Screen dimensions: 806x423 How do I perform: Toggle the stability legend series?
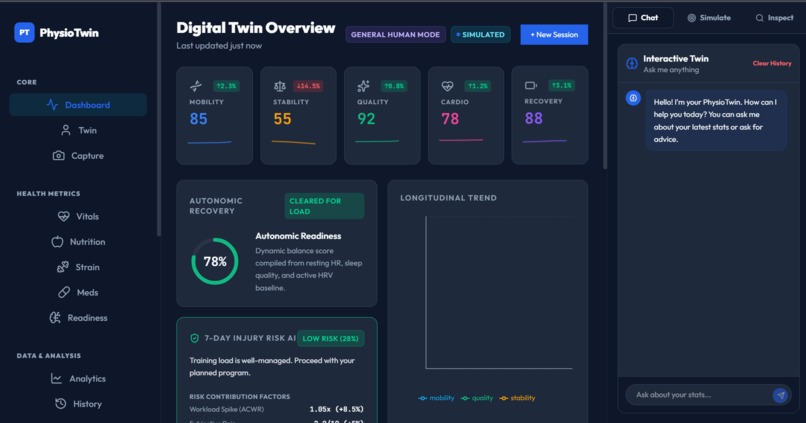point(517,398)
